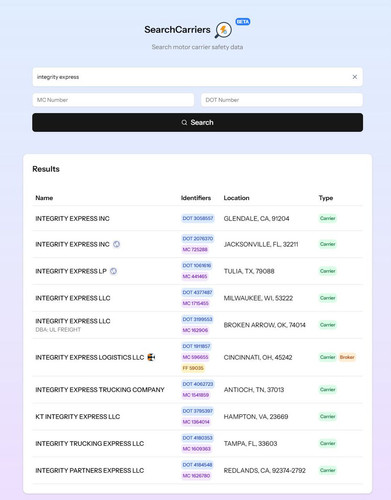The height and width of the screenshot is (500, 391).
Task: Click the SearchCarriers magnifier logo icon
Action: pyautogui.click(x=223, y=30)
